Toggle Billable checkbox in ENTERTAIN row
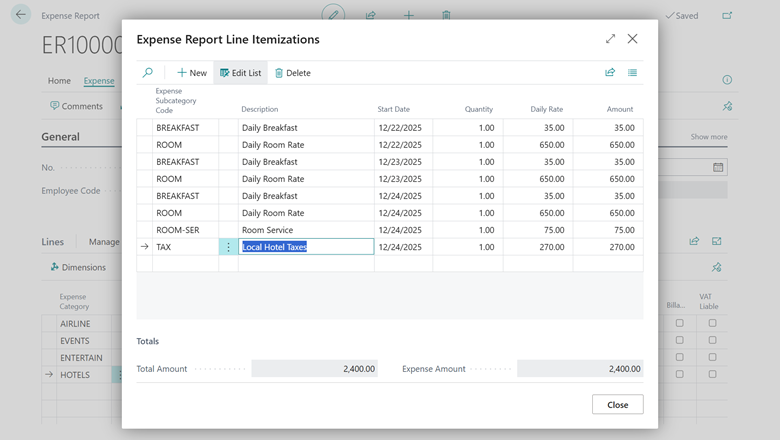 click(x=680, y=357)
